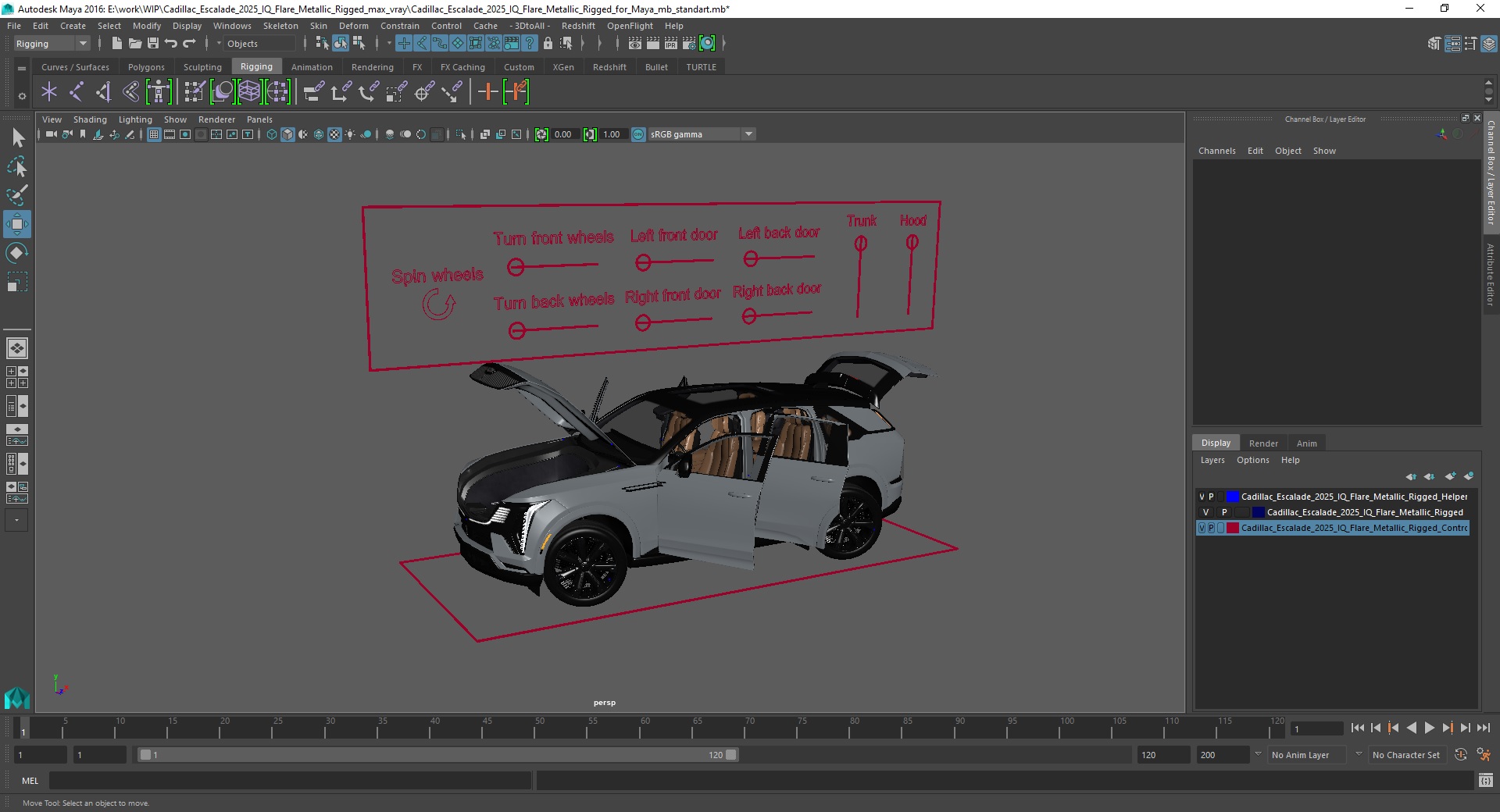Screen dimensions: 1500x812
Task: Switch to the Anim tab in Layer Editor
Action: click(x=1306, y=443)
